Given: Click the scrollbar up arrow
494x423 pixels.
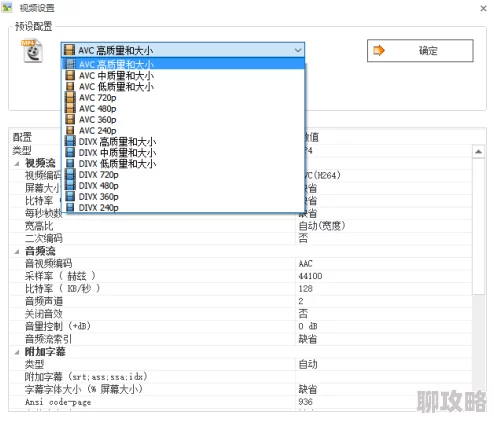Looking at the screenshot, I should click(x=479, y=152).
